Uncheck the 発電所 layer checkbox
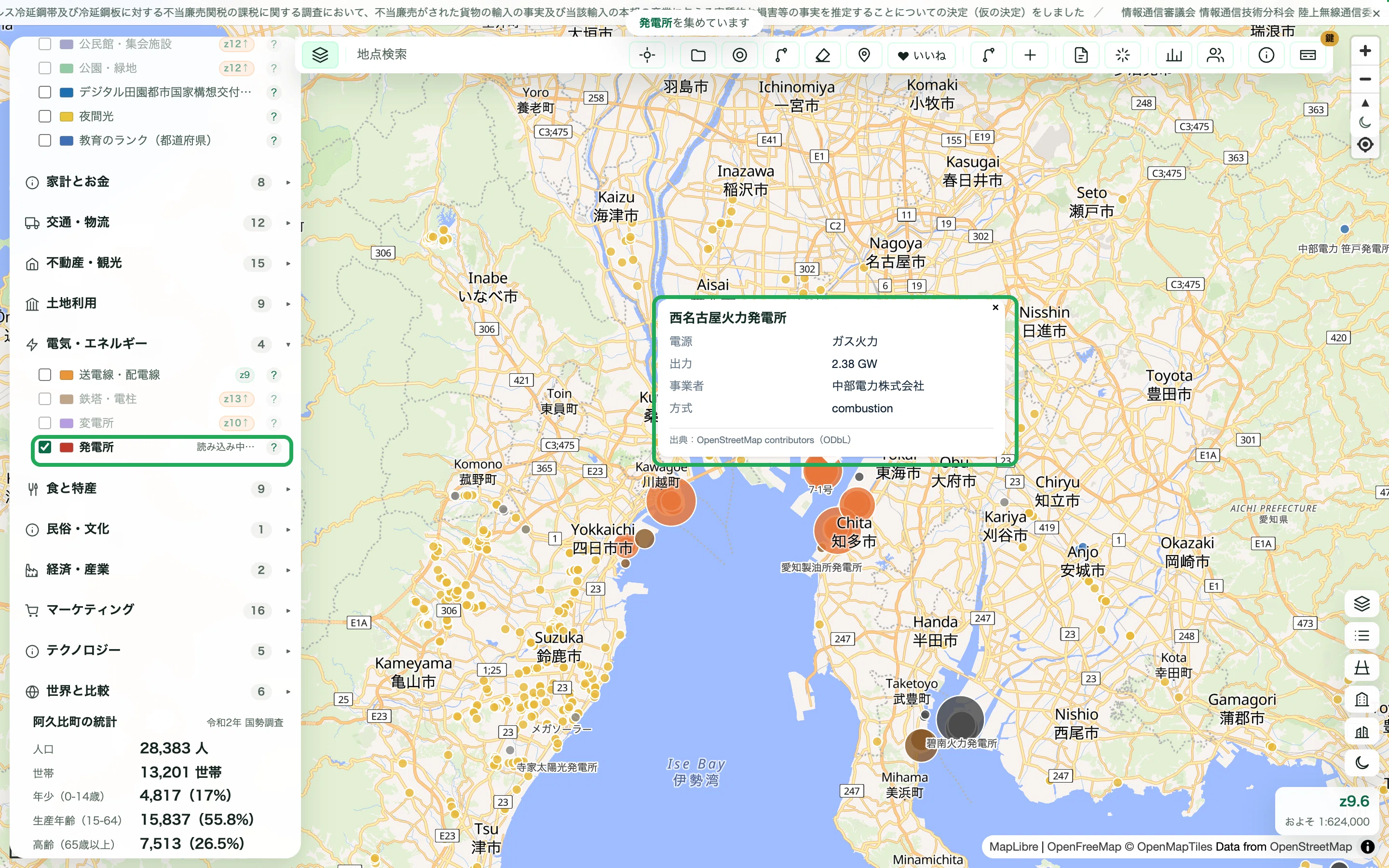 [45, 447]
